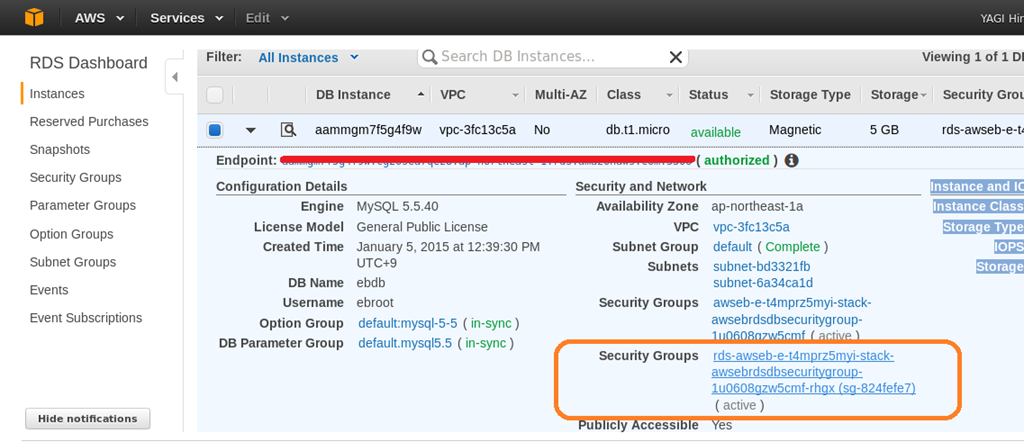Clear the search box with X icon
Screen dimensions: 1024x442
click(676, 57)
